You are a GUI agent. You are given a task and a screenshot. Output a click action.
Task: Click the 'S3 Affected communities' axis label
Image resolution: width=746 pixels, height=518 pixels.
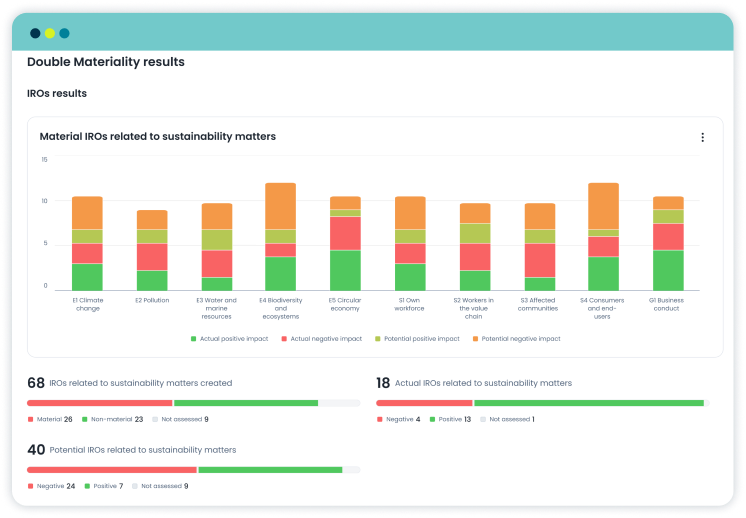[538, 304]
